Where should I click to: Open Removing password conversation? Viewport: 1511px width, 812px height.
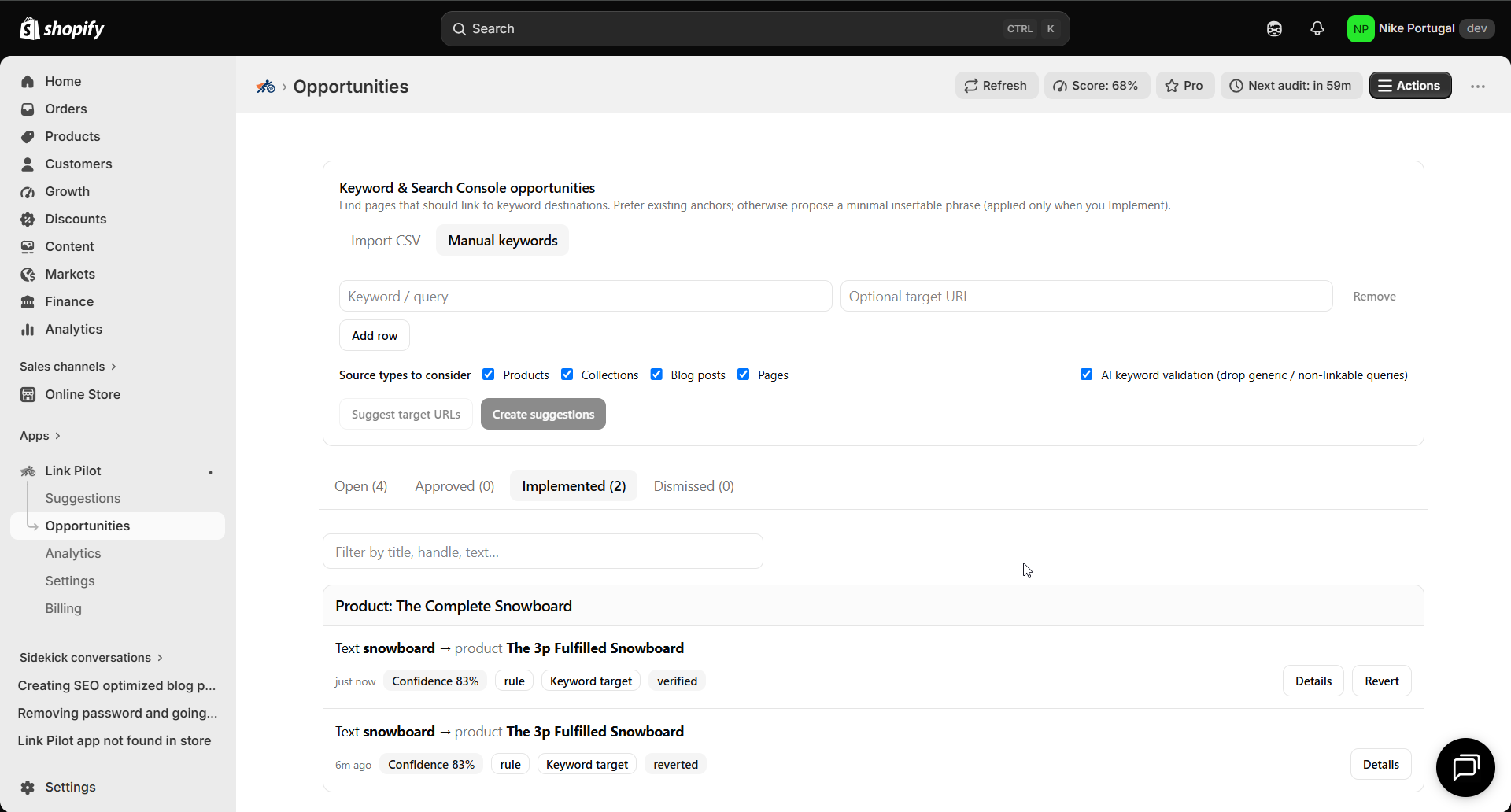coord(117,713)
